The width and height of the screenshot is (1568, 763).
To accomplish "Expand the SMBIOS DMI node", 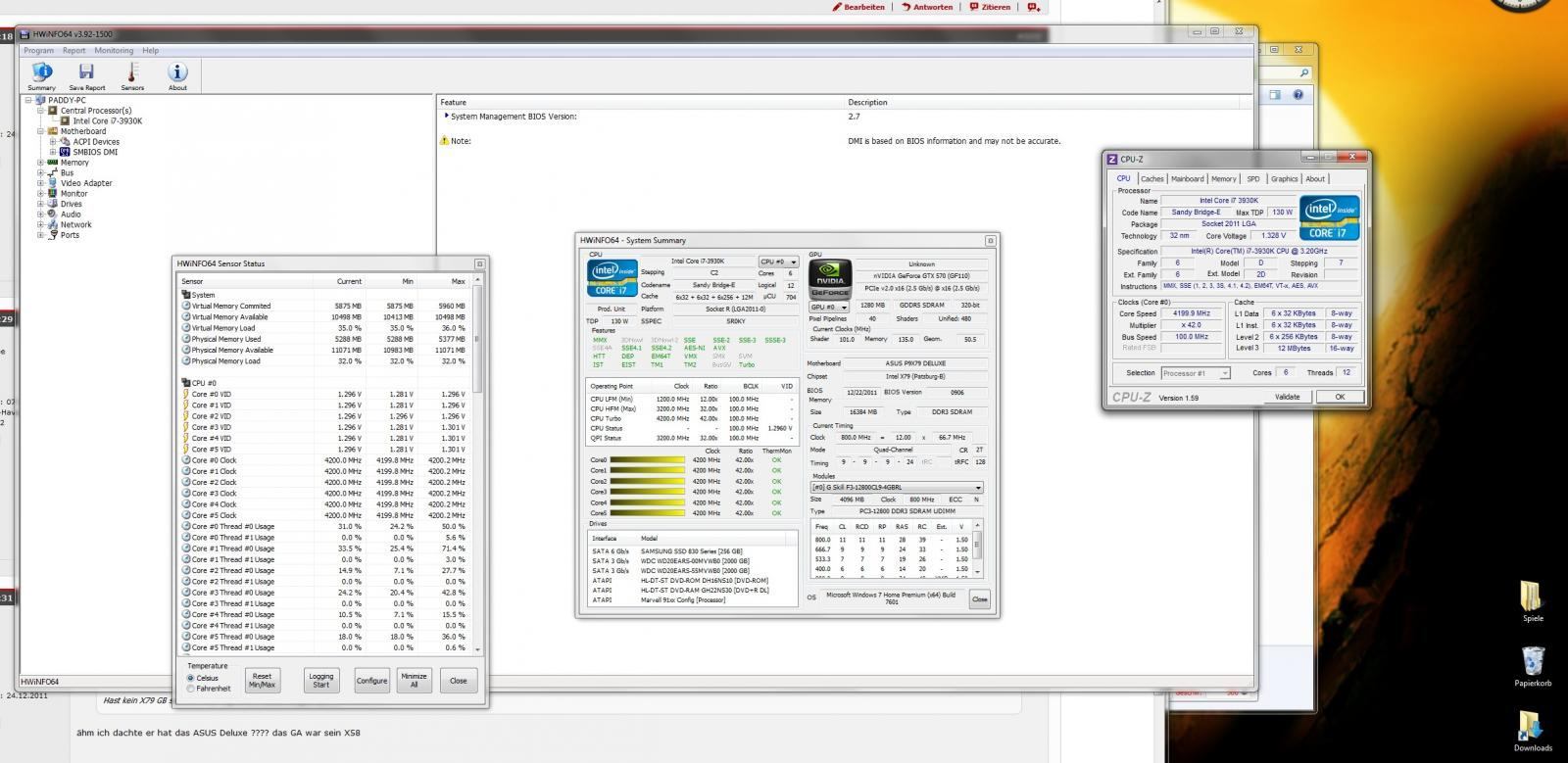I will point(54,152).
